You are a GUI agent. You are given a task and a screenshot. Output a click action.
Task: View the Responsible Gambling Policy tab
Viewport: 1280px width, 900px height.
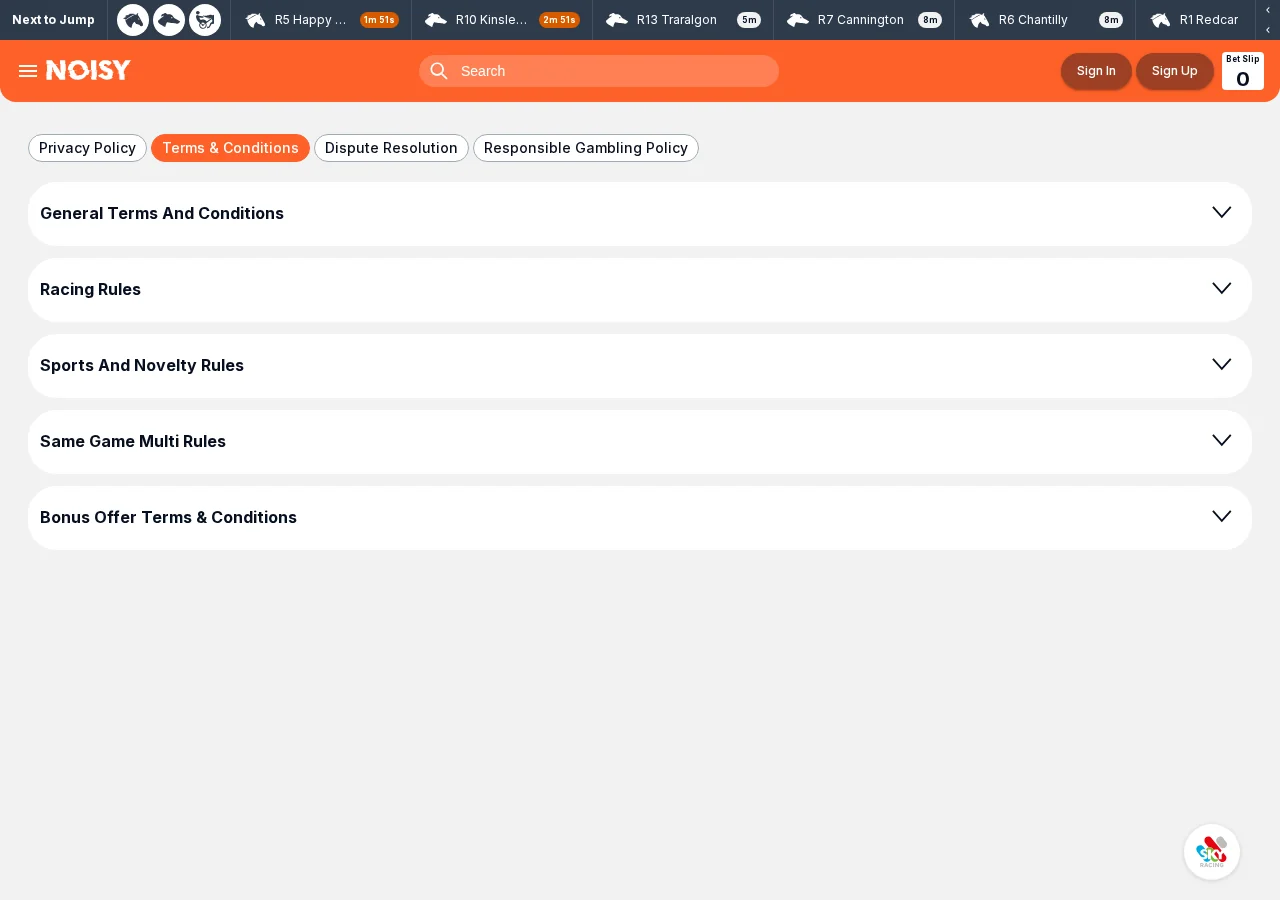click(586, 148)
